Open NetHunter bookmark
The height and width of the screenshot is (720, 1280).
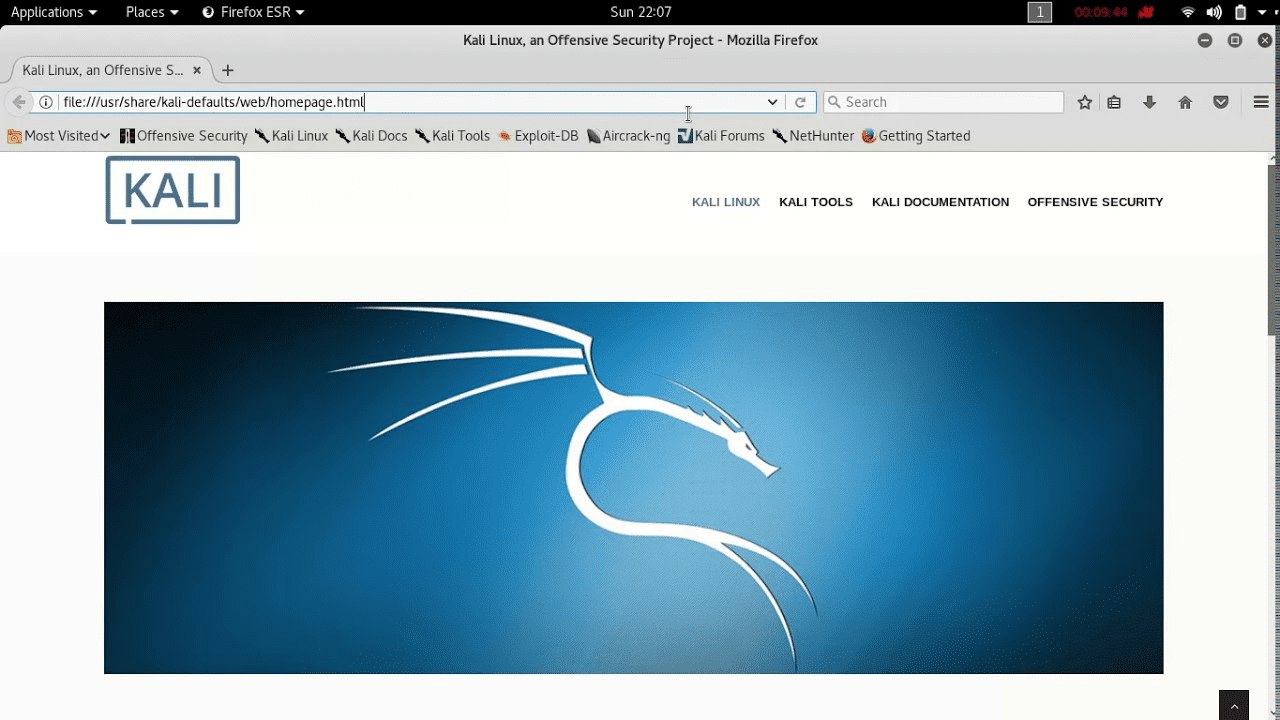(813, 136)
